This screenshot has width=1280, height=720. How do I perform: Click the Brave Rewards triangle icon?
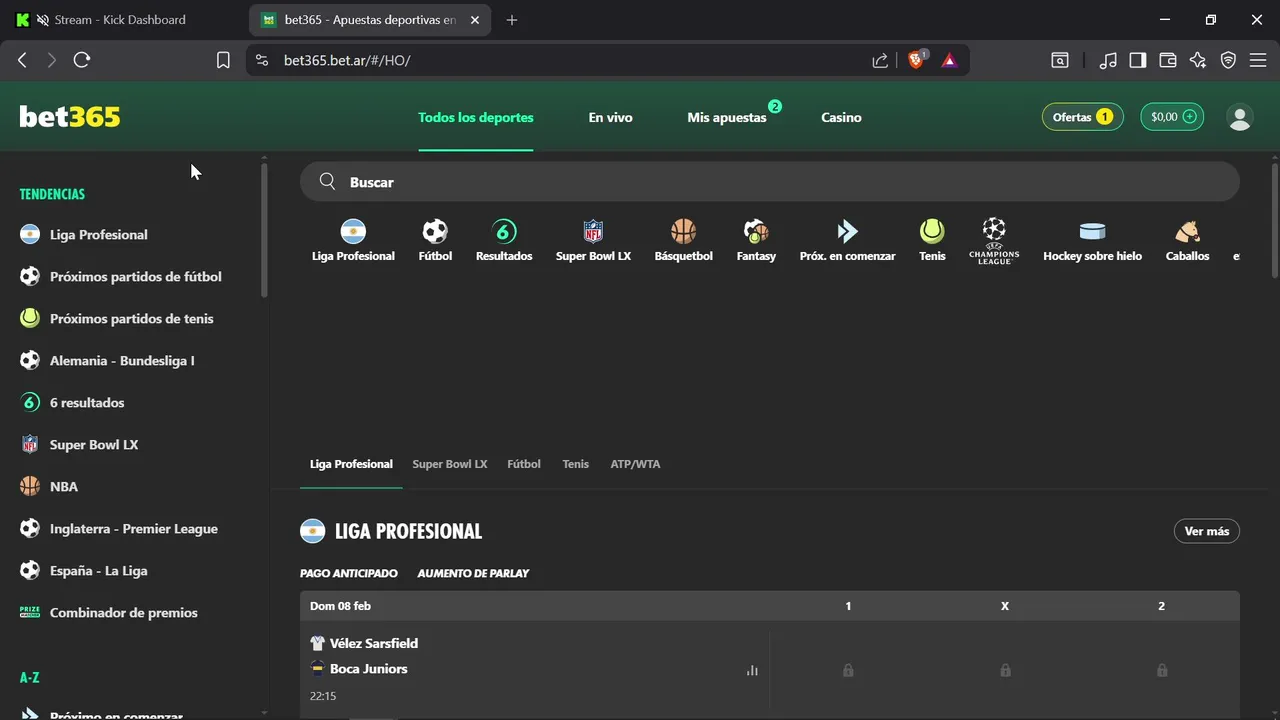pyautogui.click(x=949, y=60)
